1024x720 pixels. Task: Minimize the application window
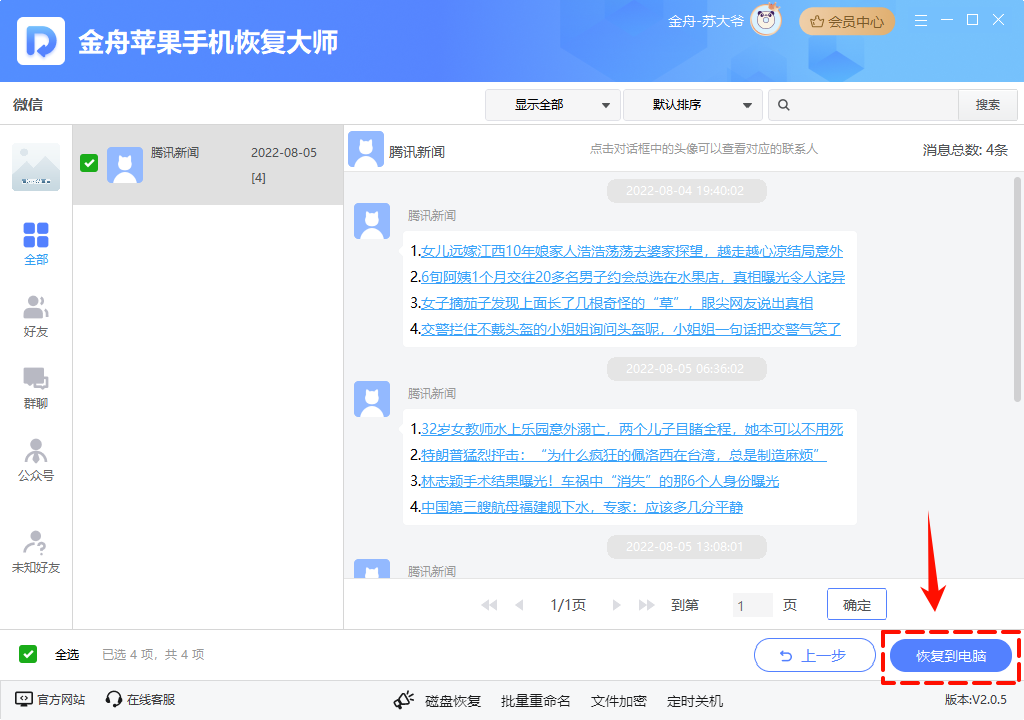(947, 20)
